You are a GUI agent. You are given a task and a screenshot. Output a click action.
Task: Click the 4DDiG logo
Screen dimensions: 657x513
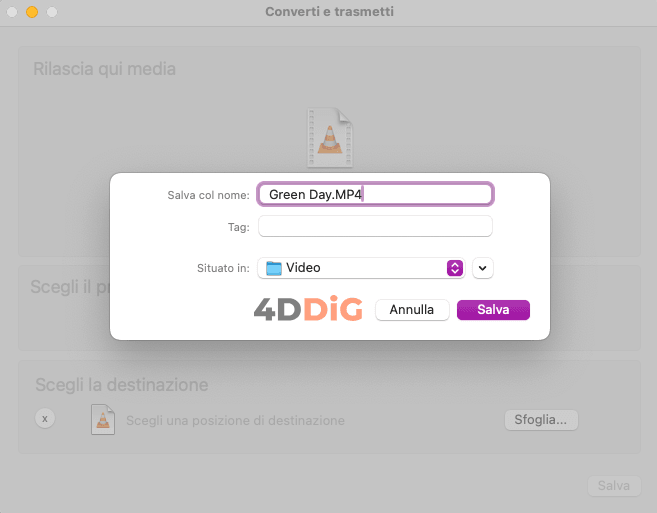tap(308, 309)
